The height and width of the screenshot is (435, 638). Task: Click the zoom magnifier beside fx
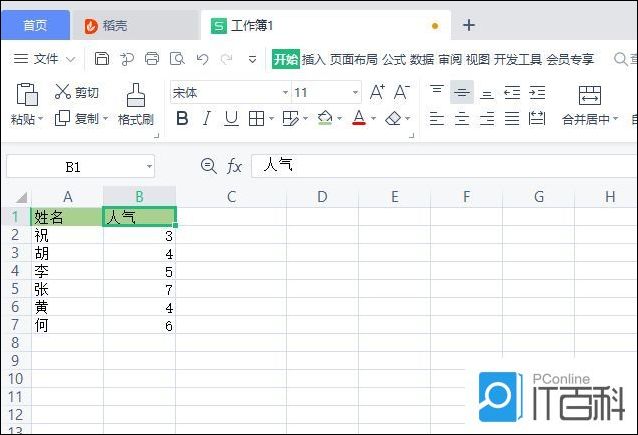209,166
